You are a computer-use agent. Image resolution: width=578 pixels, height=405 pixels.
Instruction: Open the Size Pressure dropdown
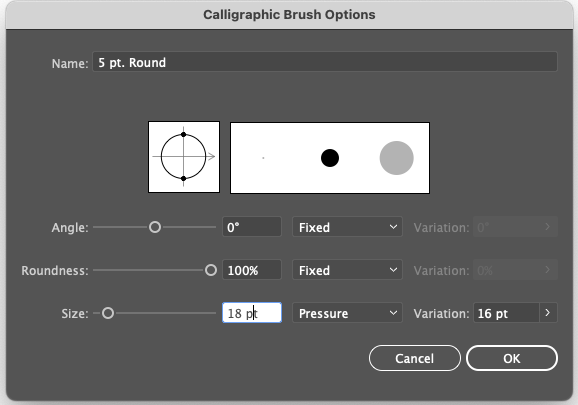[347, 313]
